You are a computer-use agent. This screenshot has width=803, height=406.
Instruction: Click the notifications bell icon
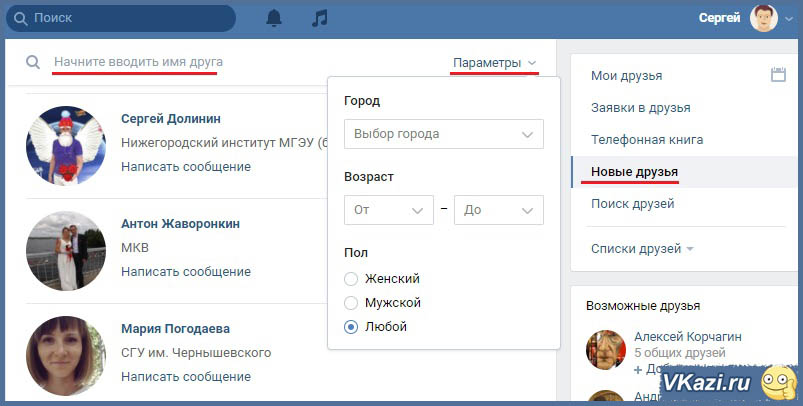(x=274, y=19)
